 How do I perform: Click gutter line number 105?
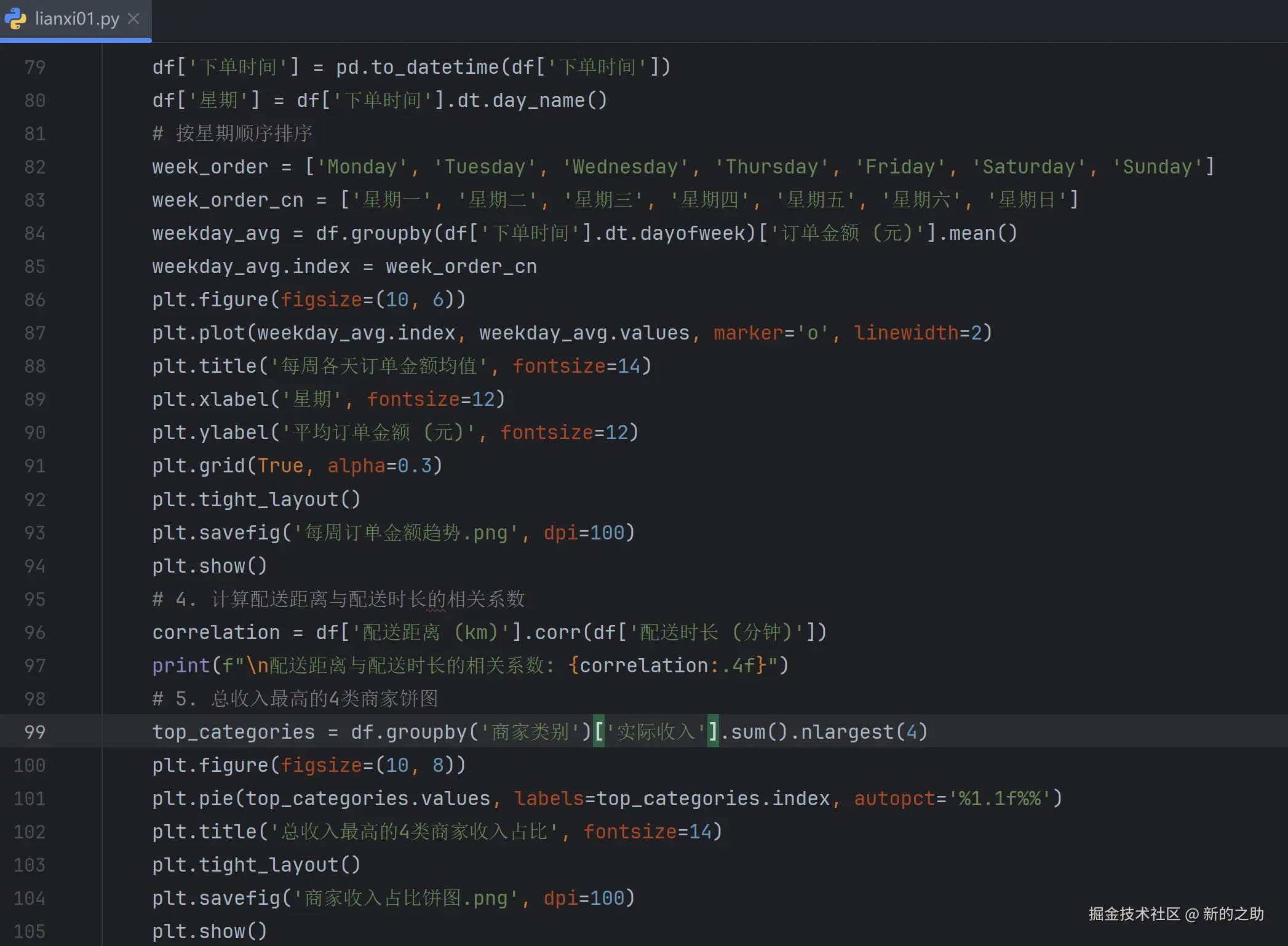(30, 931)
